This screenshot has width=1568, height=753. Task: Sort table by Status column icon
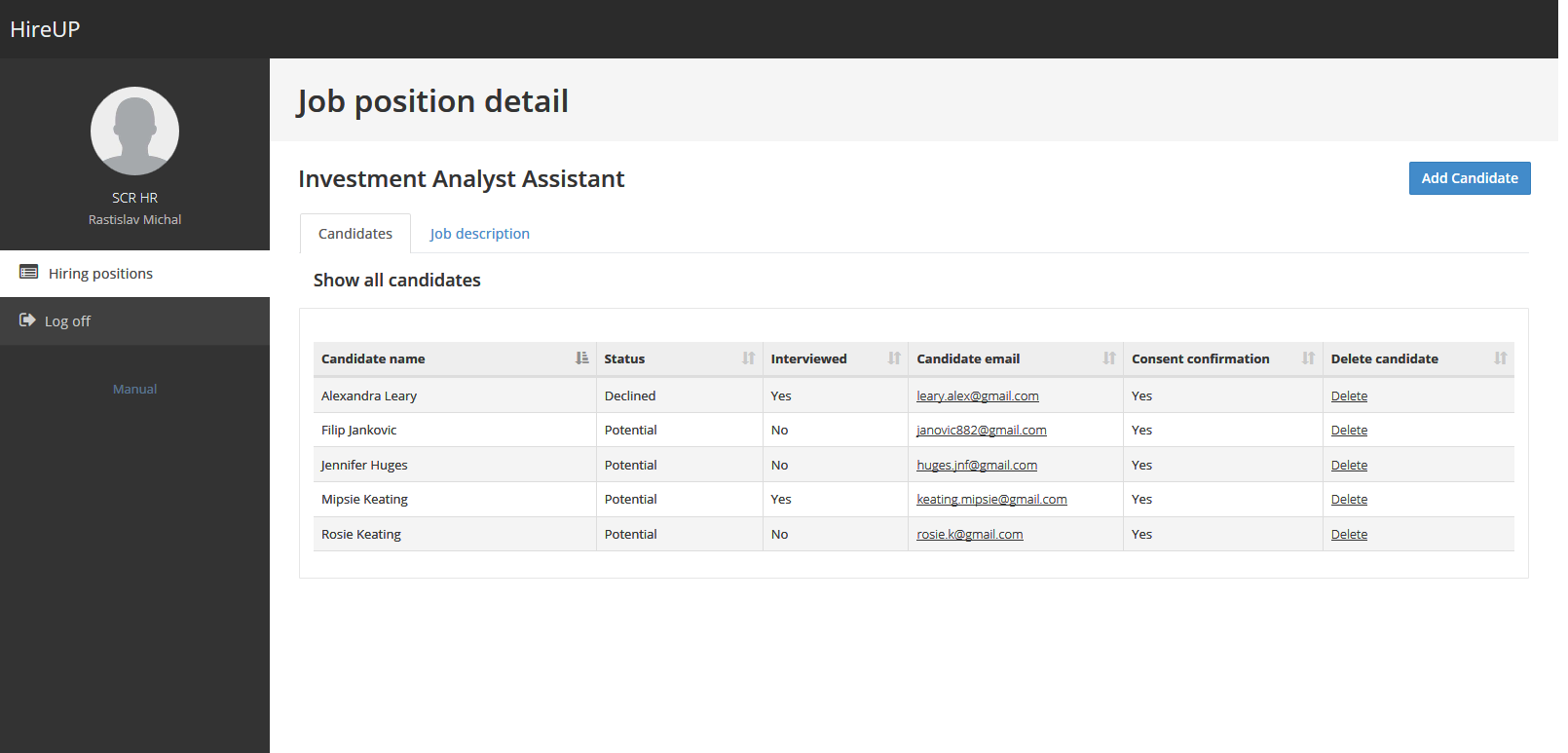(748, 358)
